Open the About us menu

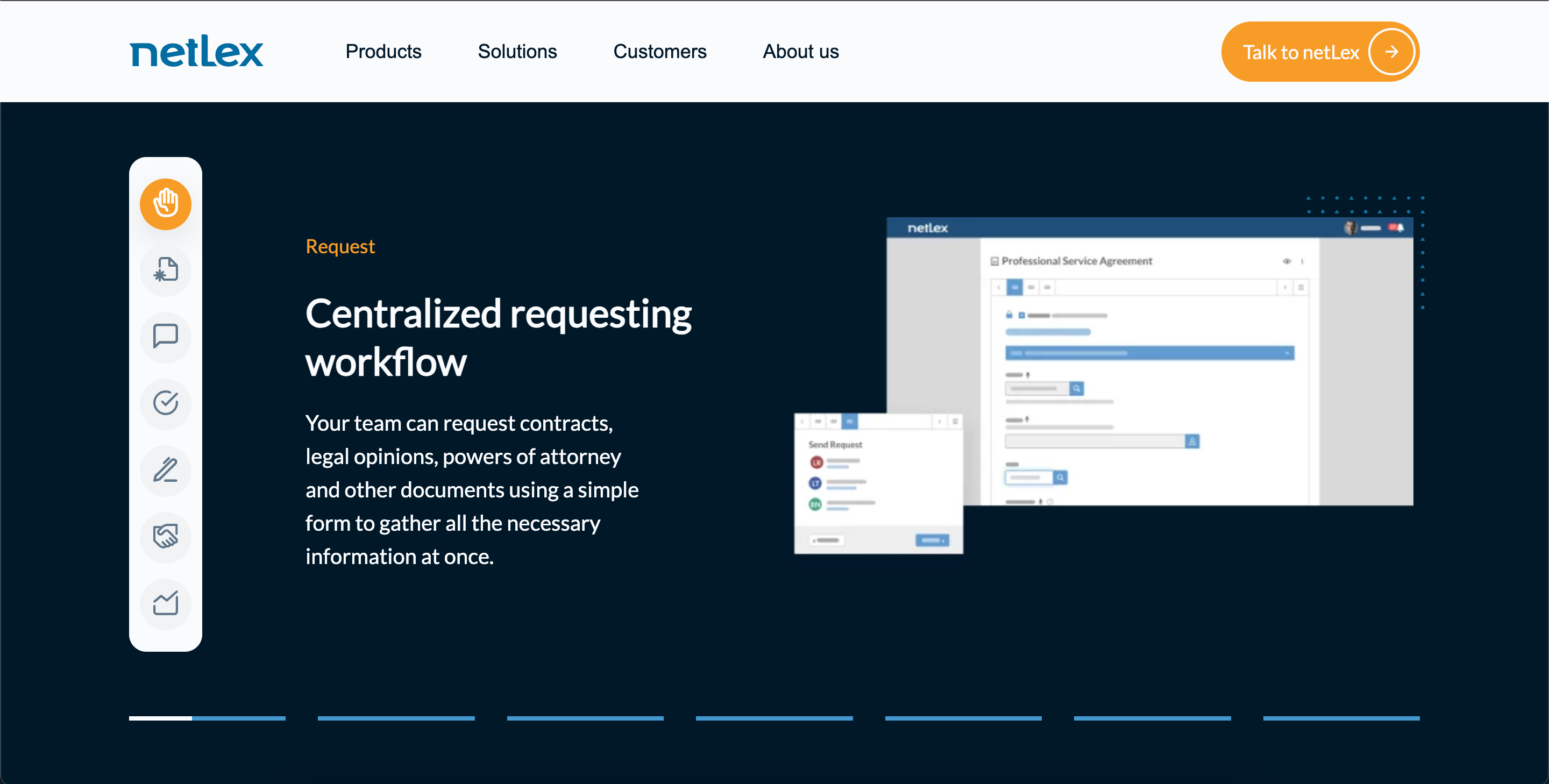tap(800, 52)
